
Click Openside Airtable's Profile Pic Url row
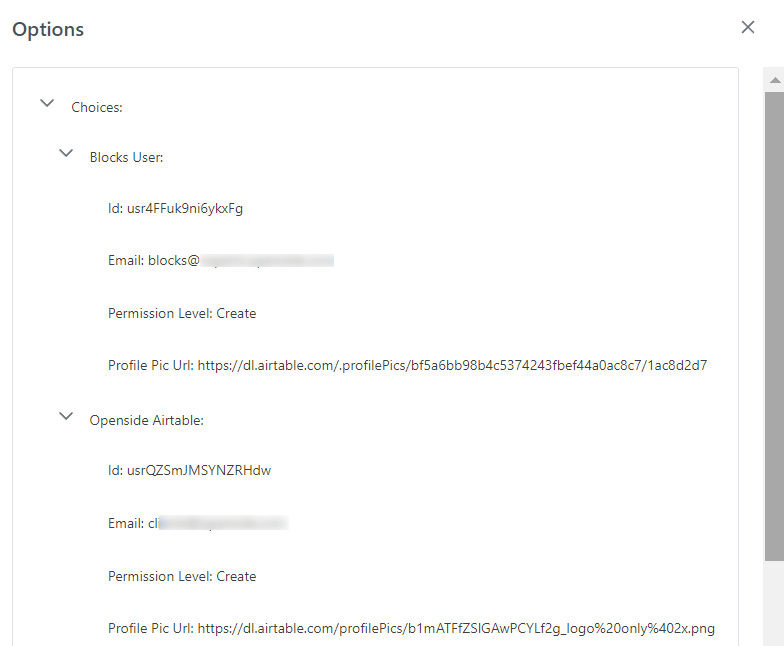(x=411, y=628)
